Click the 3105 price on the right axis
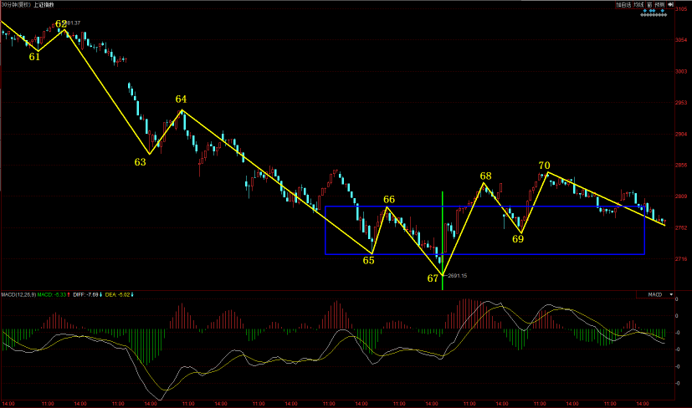The height and width of the screenshot is (409, 693). (x=681, y=10)
